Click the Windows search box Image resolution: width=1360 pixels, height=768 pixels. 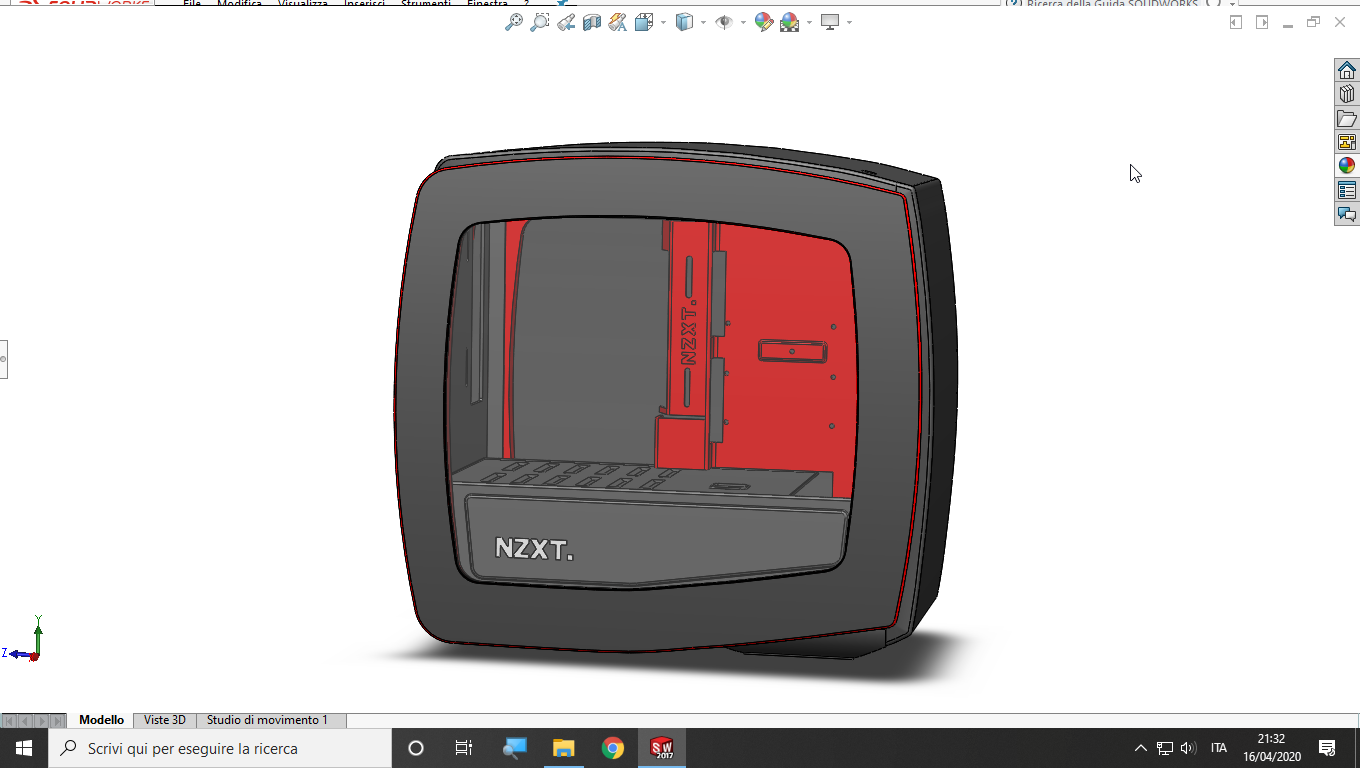tap(220, 748)
